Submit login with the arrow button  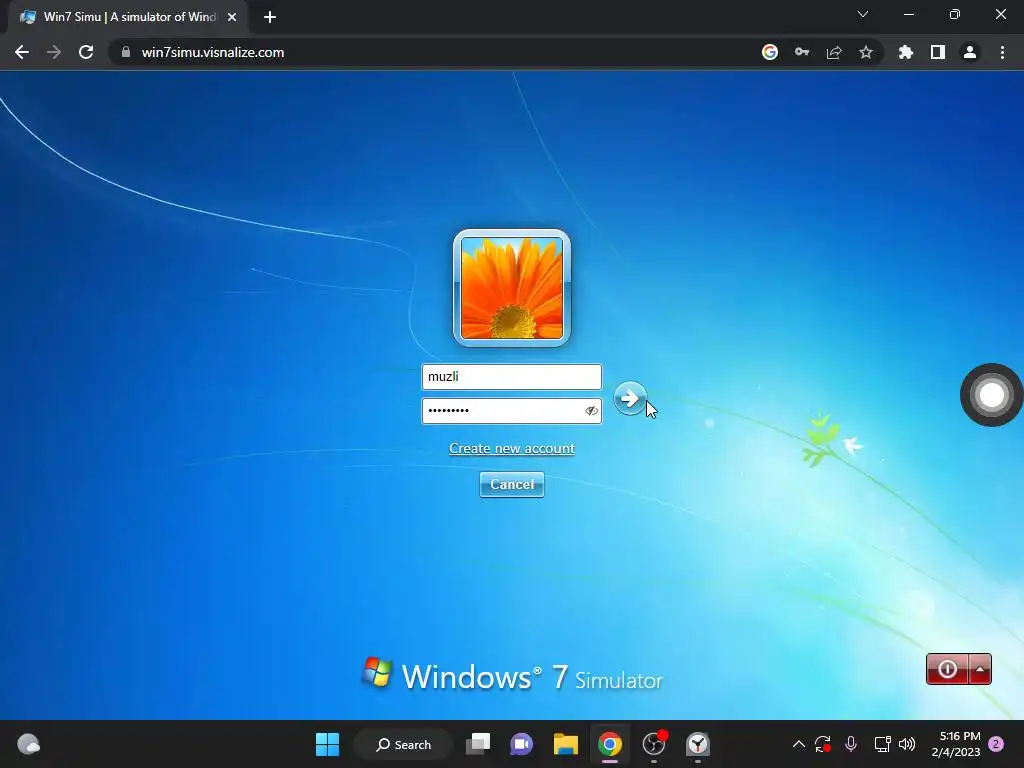click(630, 398)
